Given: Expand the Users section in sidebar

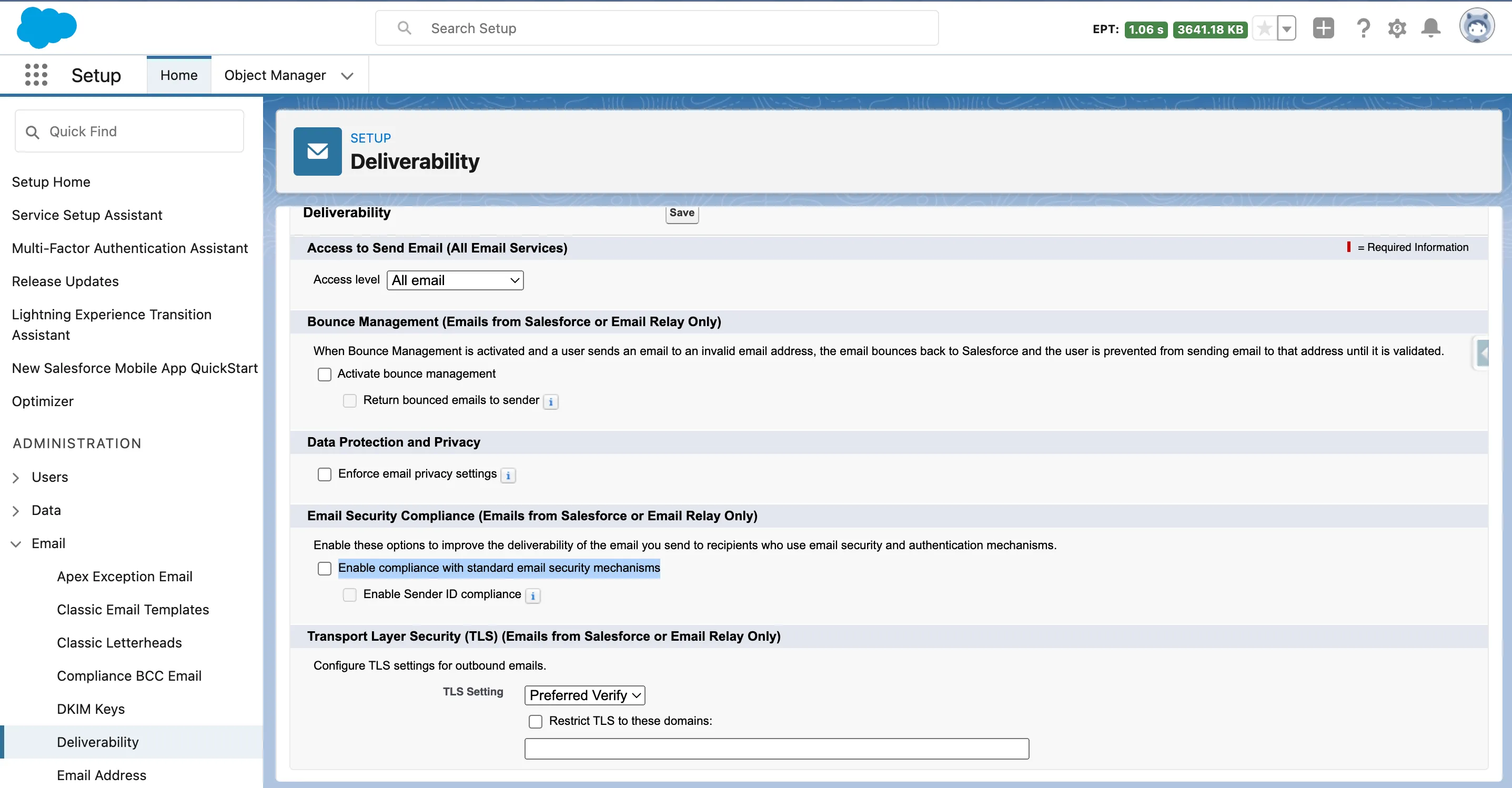Looking at the screenshot, I should pos(16,478).
